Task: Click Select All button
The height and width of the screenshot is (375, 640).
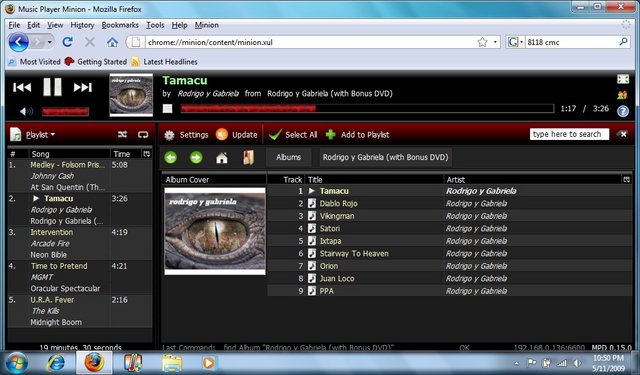Action: coord(293,135)
